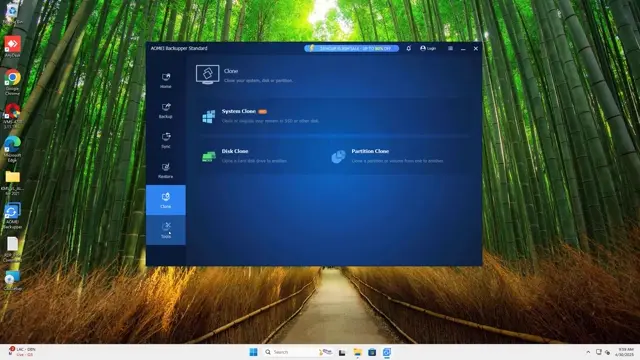The width and height of the screenshot is (640, 360).
Task: Click the pie-chart Partition Clone icon
Action: [338, 156]
